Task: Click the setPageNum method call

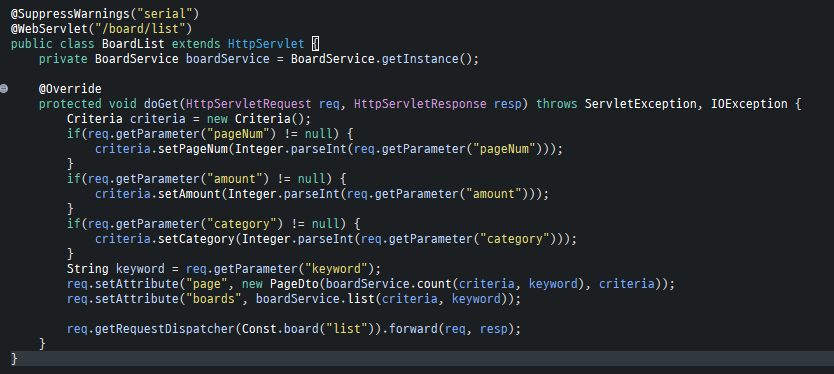Action: 193,148
